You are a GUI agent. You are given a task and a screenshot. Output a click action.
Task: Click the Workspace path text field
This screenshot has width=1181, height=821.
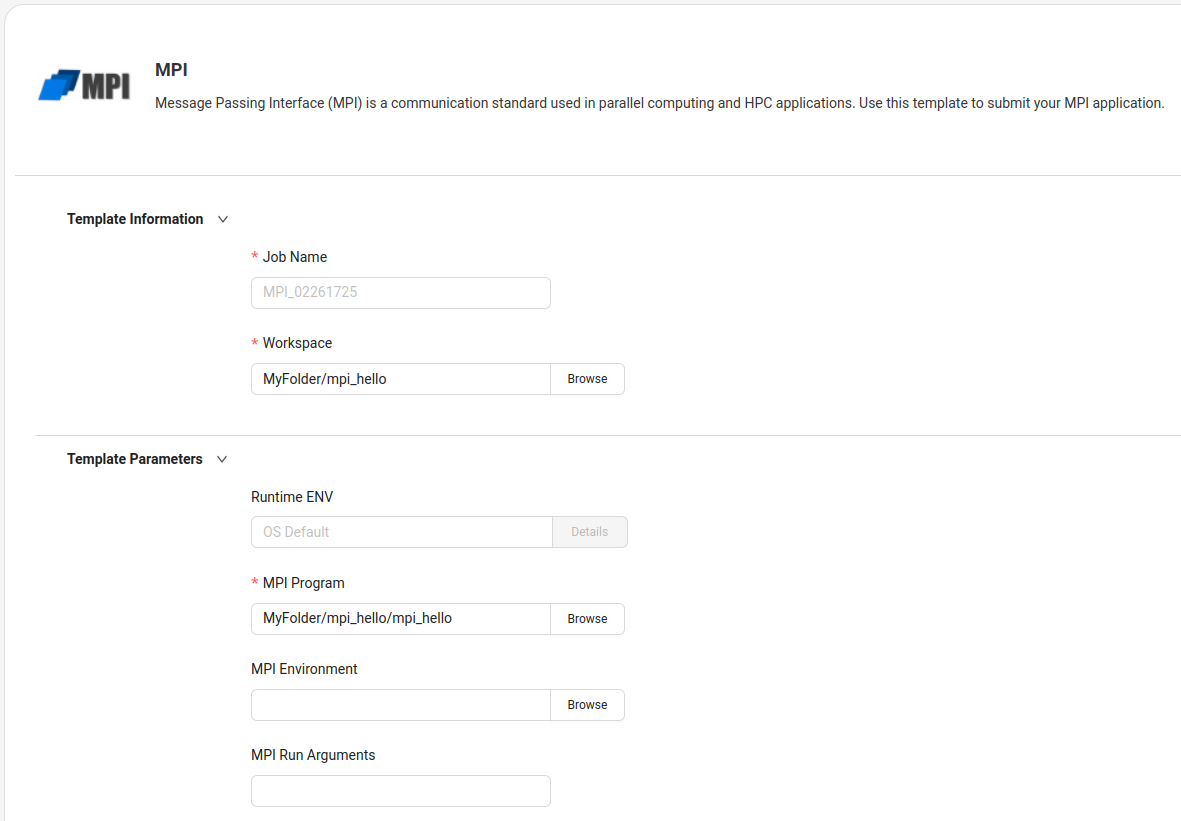pos(400,379)
